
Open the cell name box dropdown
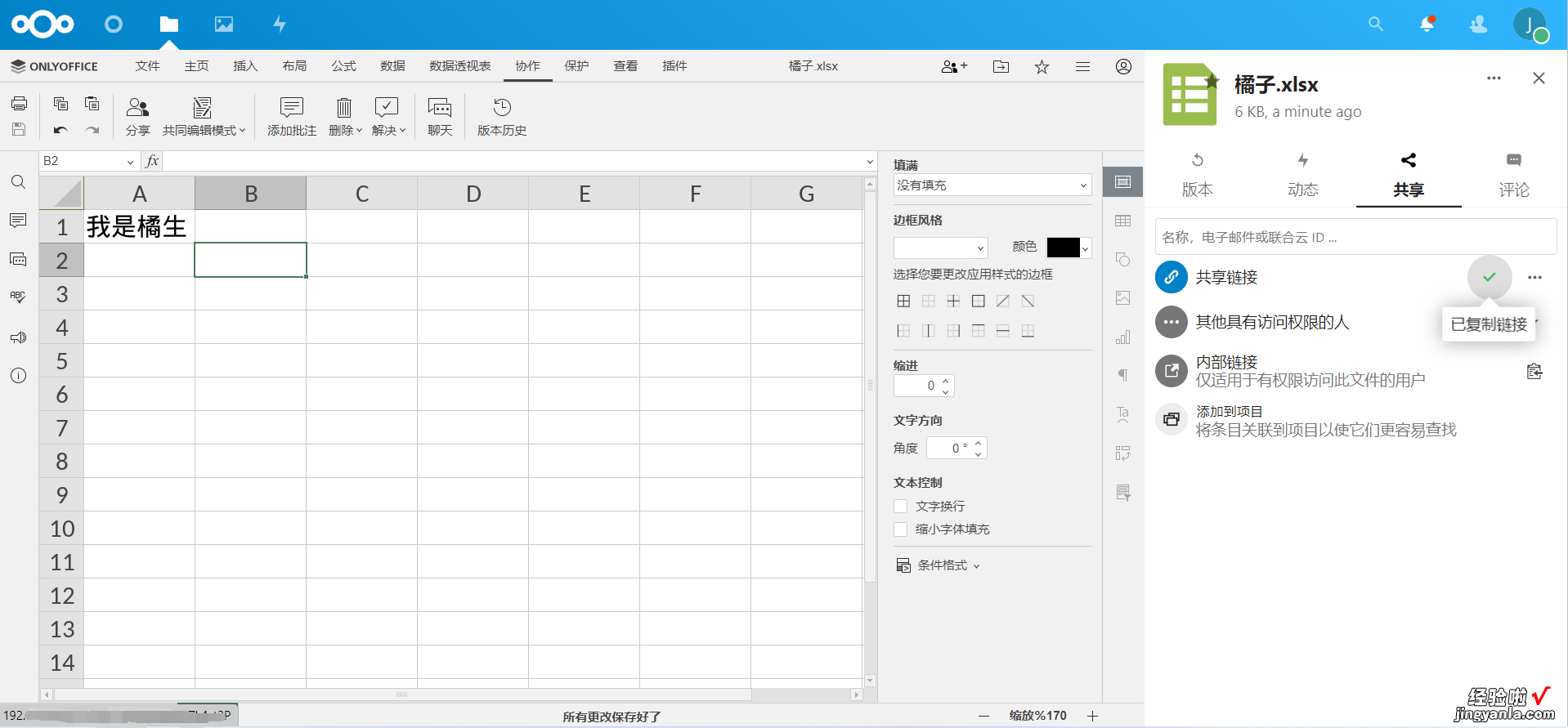pos(130,162)
